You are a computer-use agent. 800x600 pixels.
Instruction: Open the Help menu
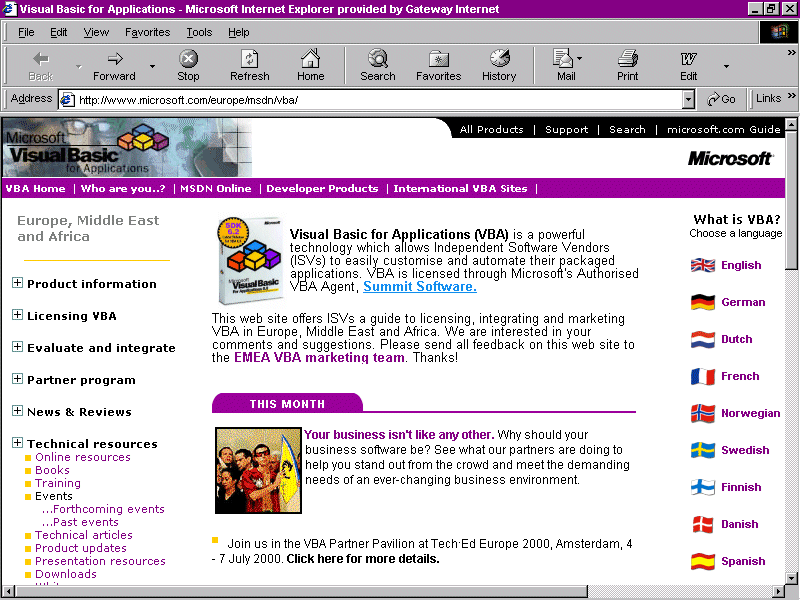coord(238,32)
